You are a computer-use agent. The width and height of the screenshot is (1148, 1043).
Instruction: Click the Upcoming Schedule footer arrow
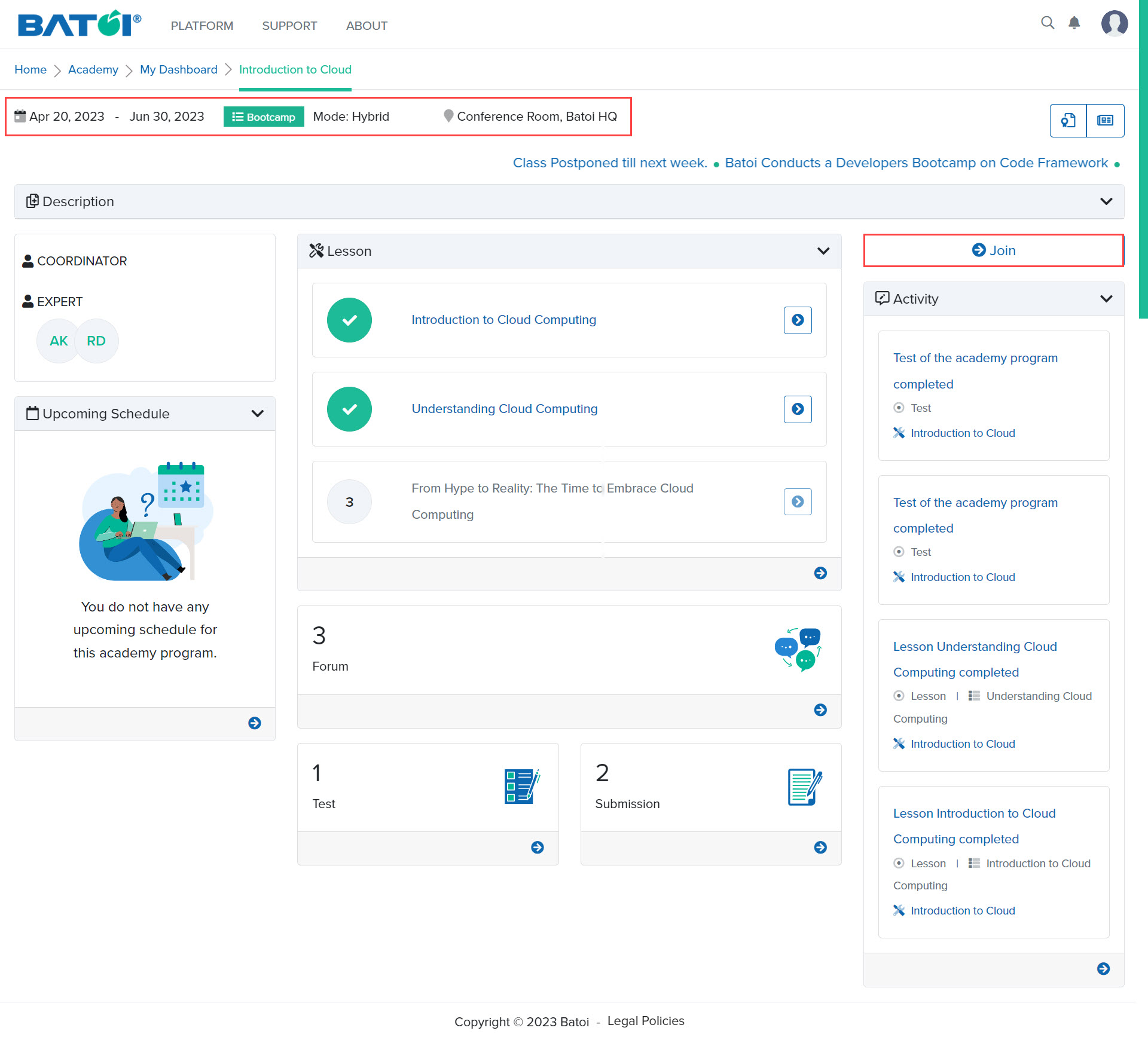tap(255, 723)
